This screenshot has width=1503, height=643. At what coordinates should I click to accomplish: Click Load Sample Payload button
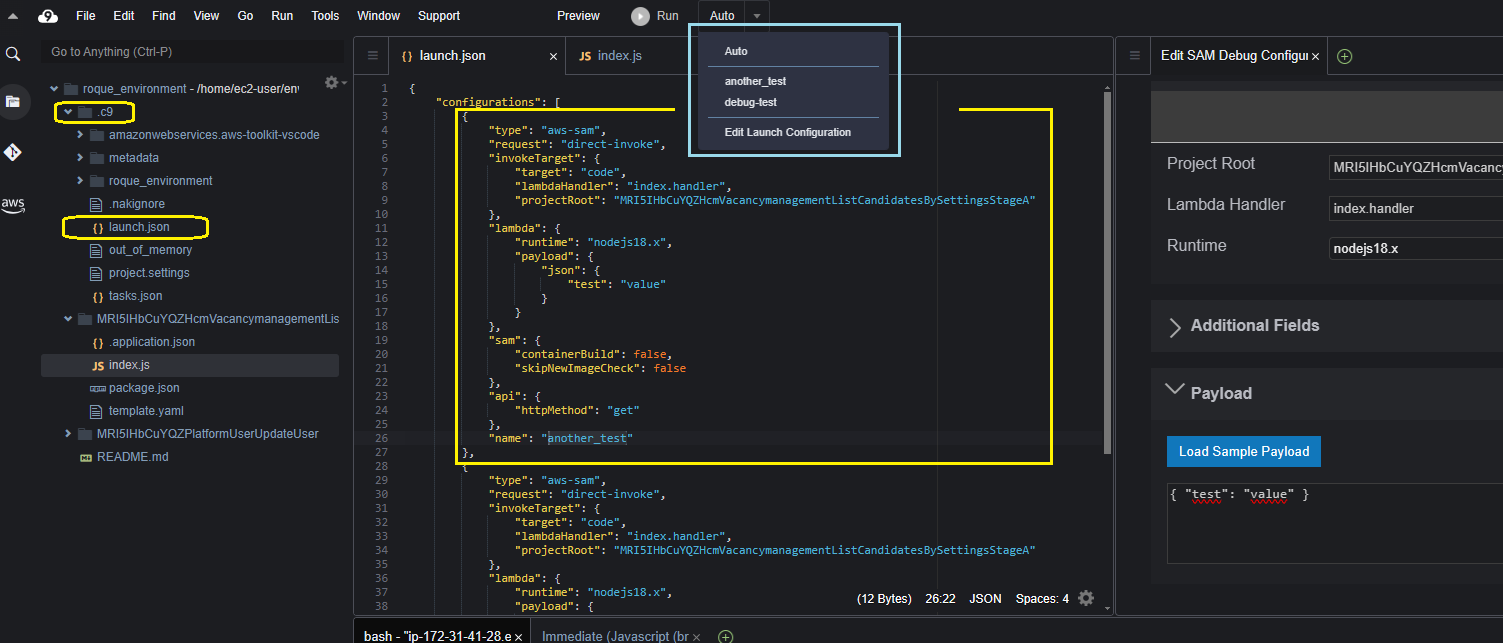click(1244, 451)
